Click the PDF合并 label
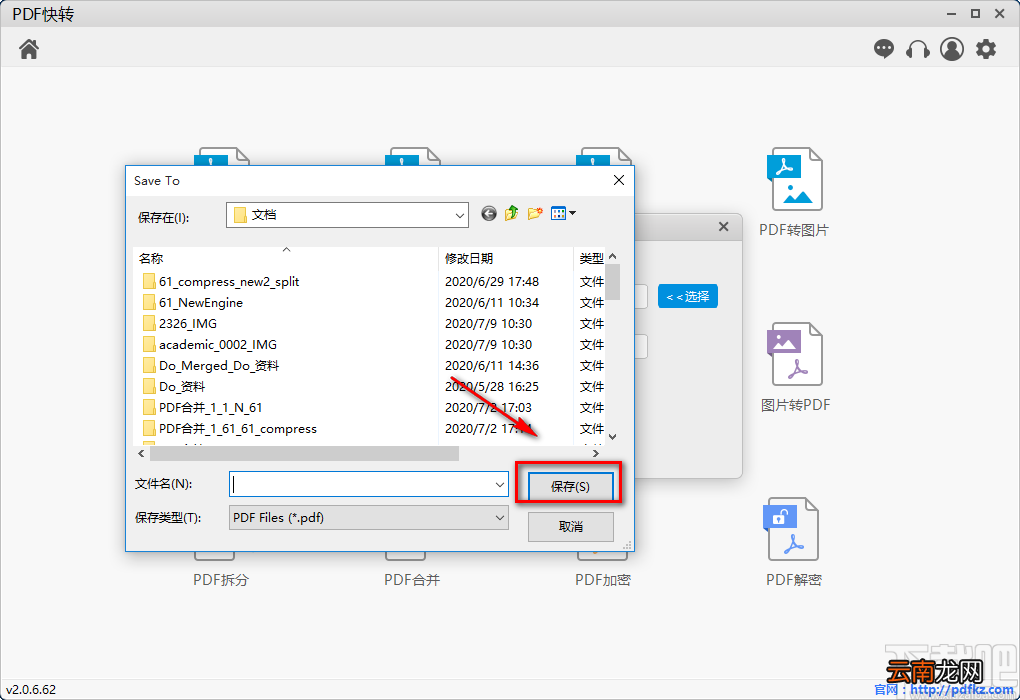The width and height of the screenshot is (1020, 700). tap(412, 580)
